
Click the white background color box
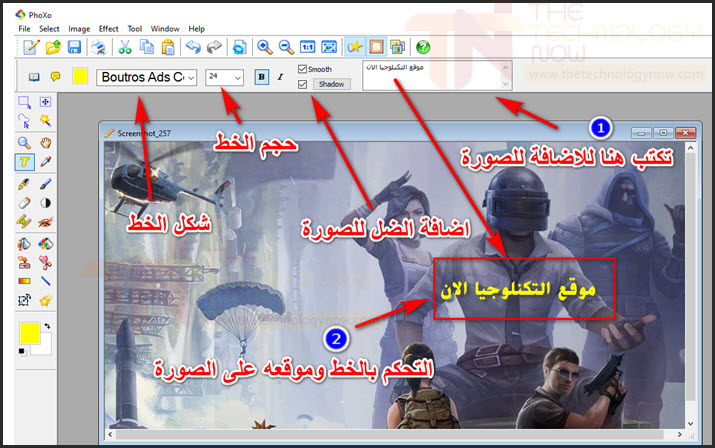[45, 347]
